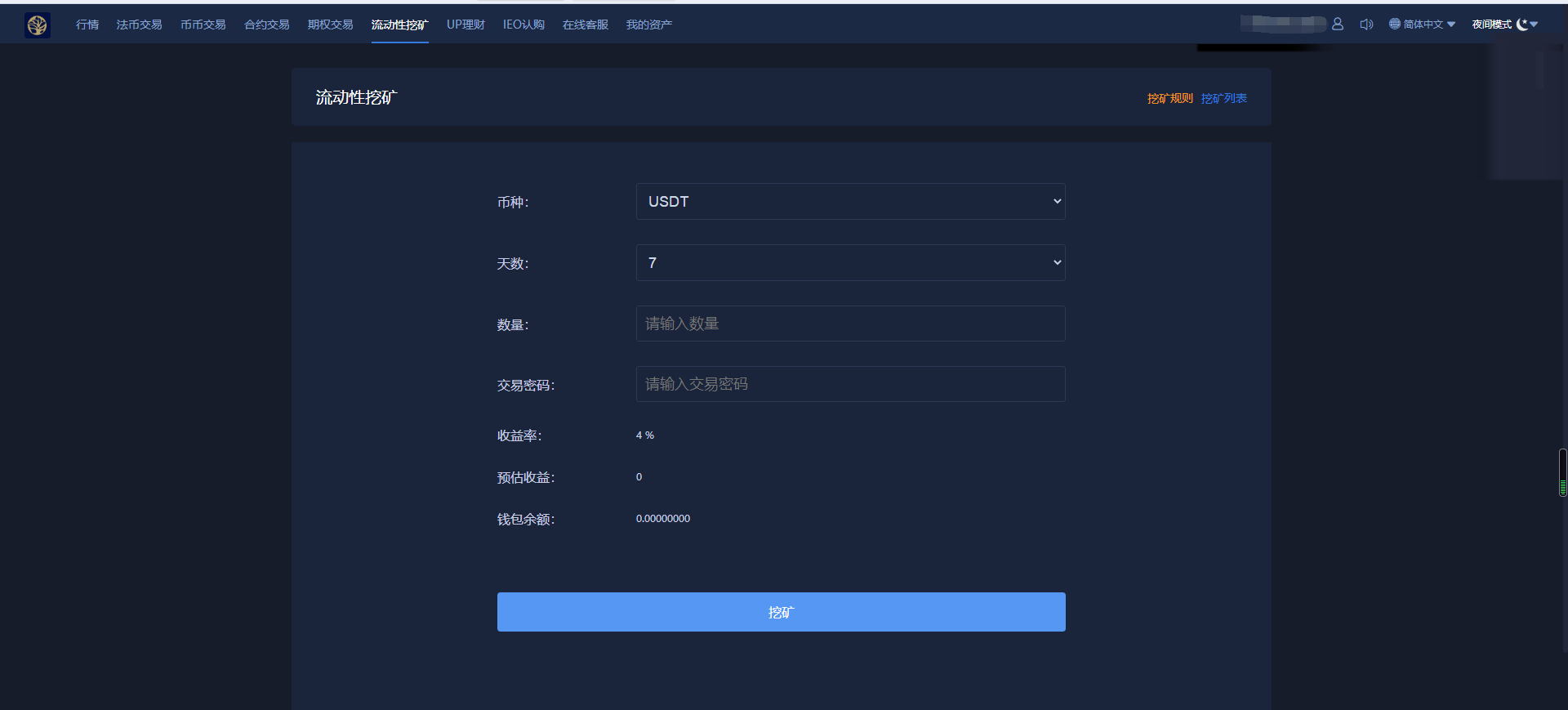Open the user account profile icon

click(1338, 25)
